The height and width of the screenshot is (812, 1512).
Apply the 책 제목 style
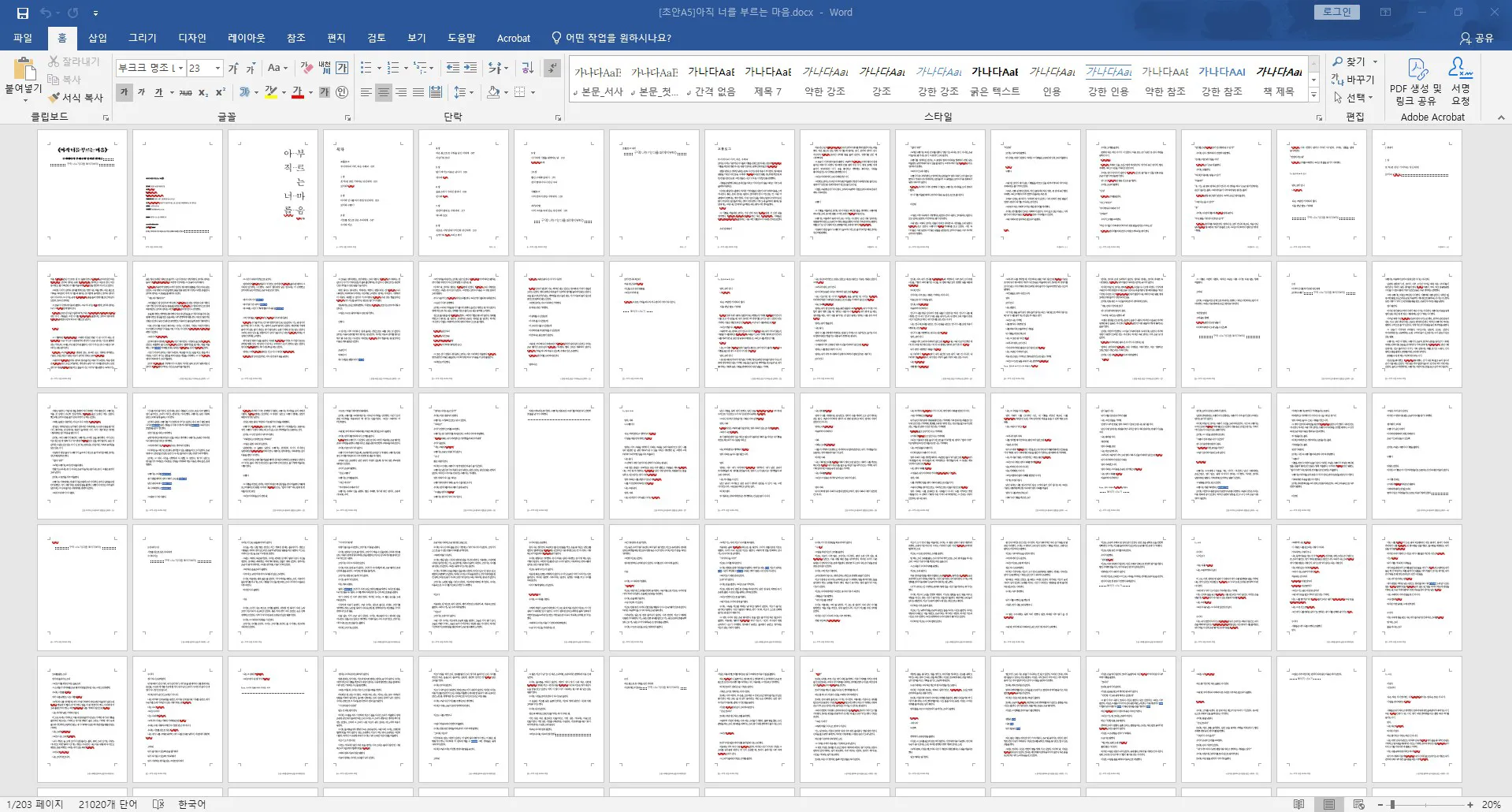pos(1279,80)
